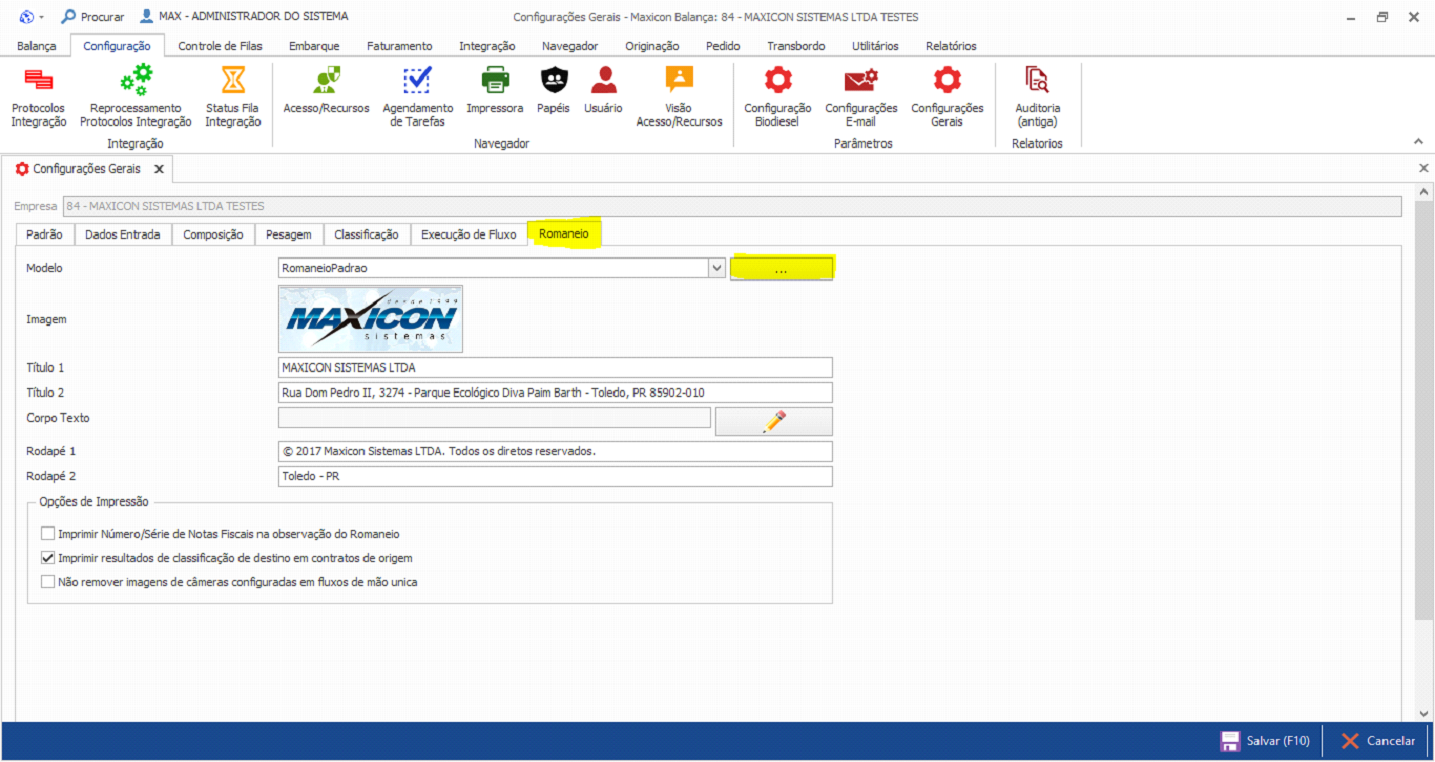This screenshot has width=1435, height=762.
Task: Open the Transbordo ribbon tab
Action: pyautogui.click(x=796, y=46)
